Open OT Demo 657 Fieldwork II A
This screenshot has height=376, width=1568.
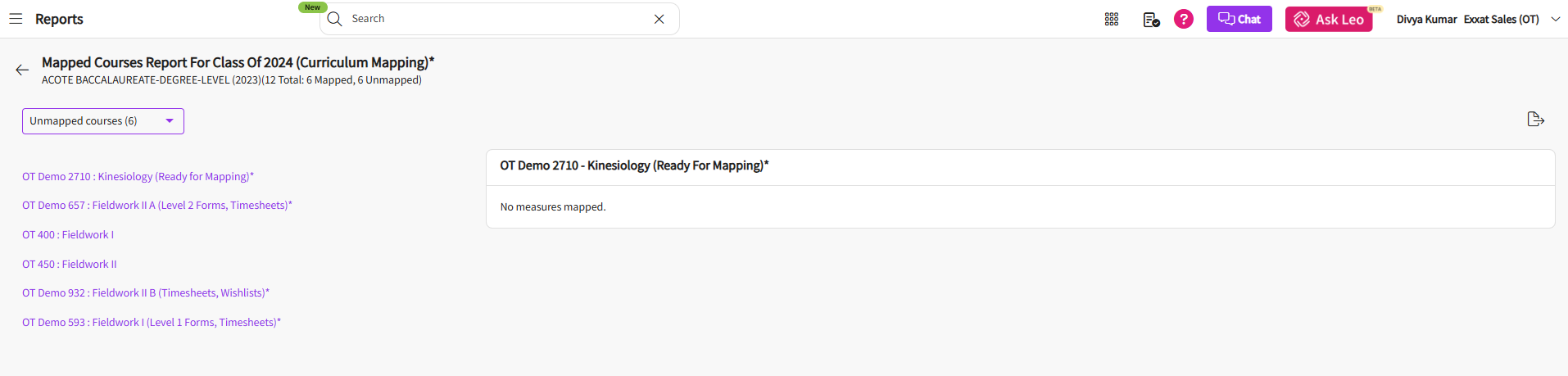(156, 206)
